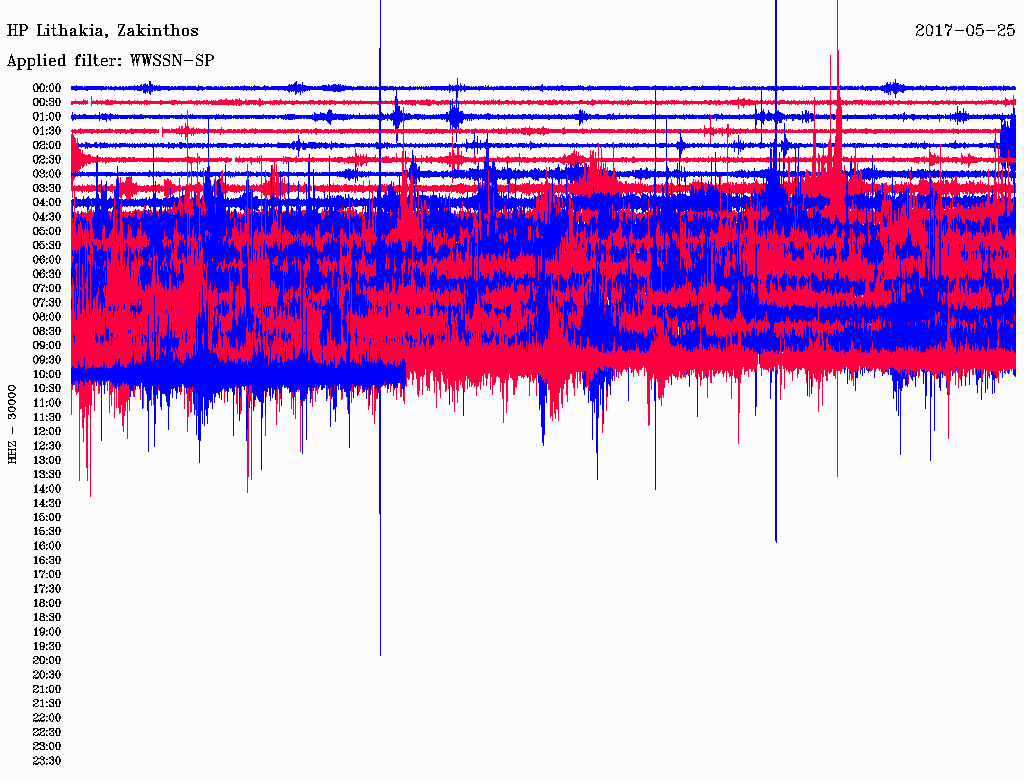This screenshot has width=1024, height=780.
Task: Click the '07:30' time label
Action: [47, 302]
